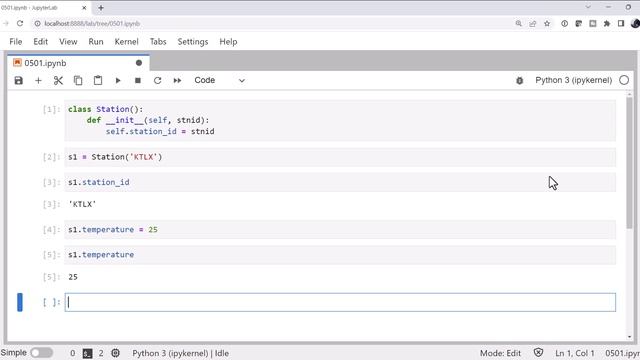Viewport: 640px width, 360px height.
Task: Click Python 3 (ipykernel) | Idle status
Action: (180, 353)
